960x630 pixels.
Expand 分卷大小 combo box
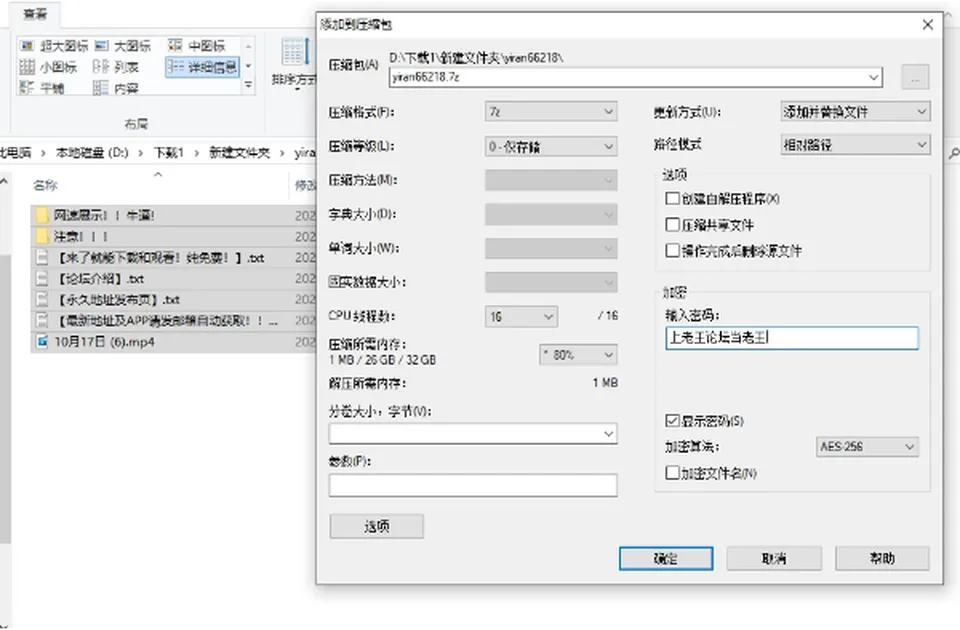pos(608,433)
